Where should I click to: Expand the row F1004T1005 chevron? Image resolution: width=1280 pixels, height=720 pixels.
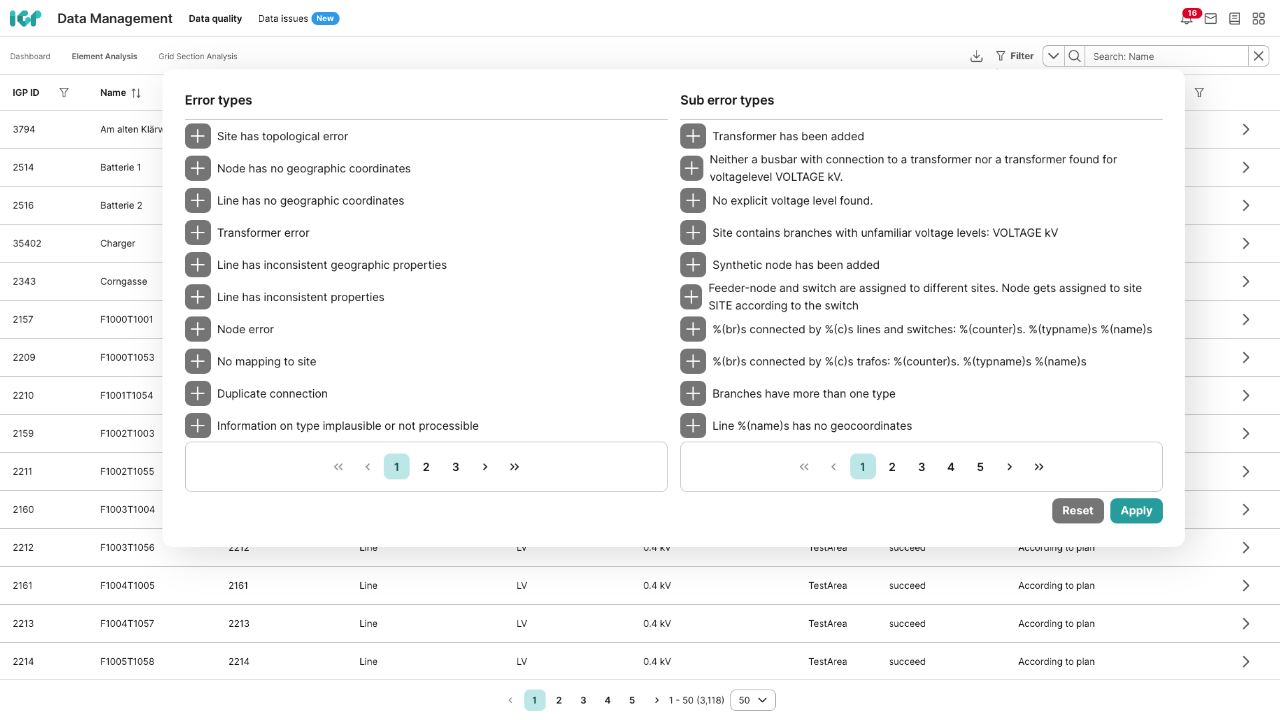1246,586
